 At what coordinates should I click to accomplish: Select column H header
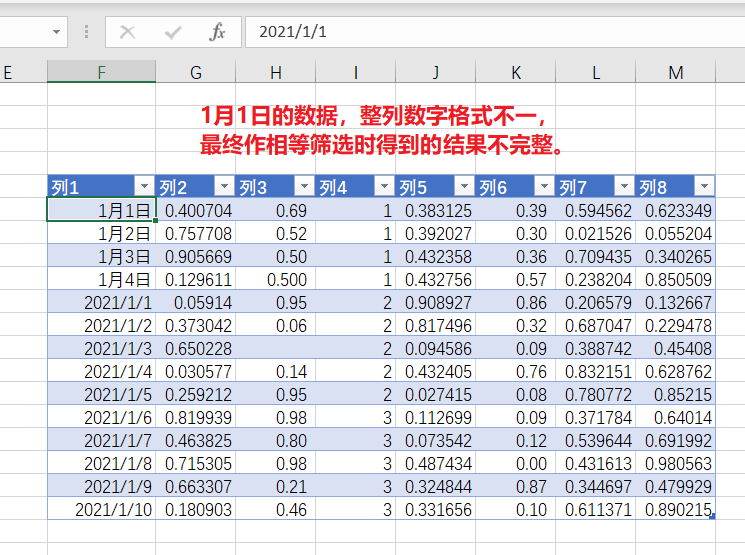(276, 72)
